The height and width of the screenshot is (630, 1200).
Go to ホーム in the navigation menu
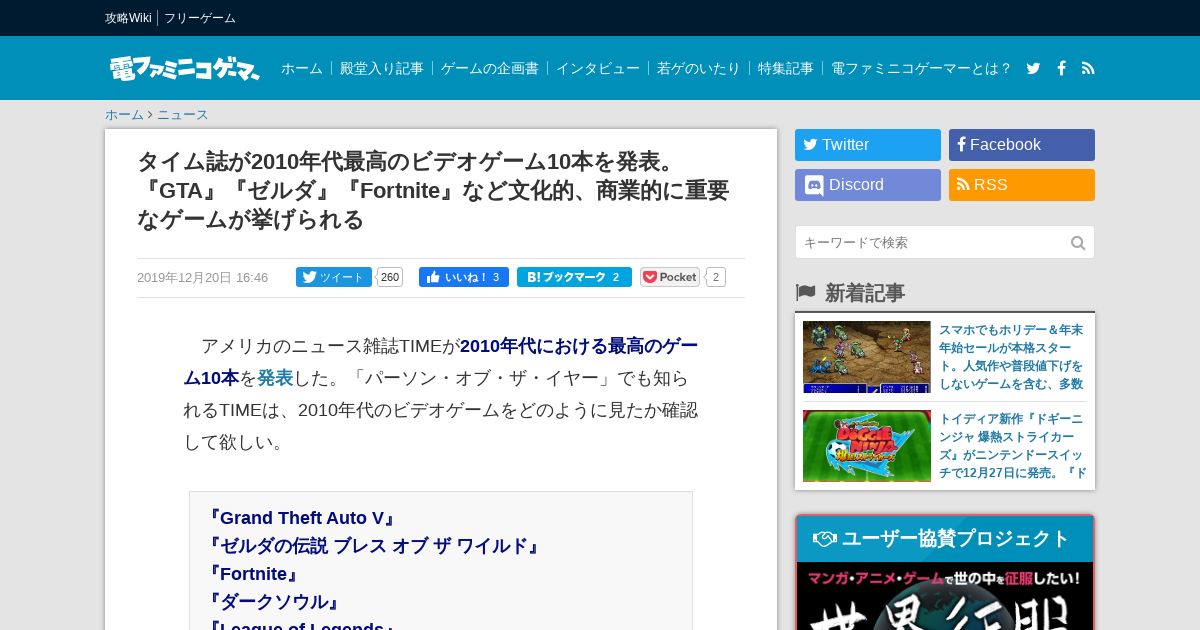click(301, 68)
